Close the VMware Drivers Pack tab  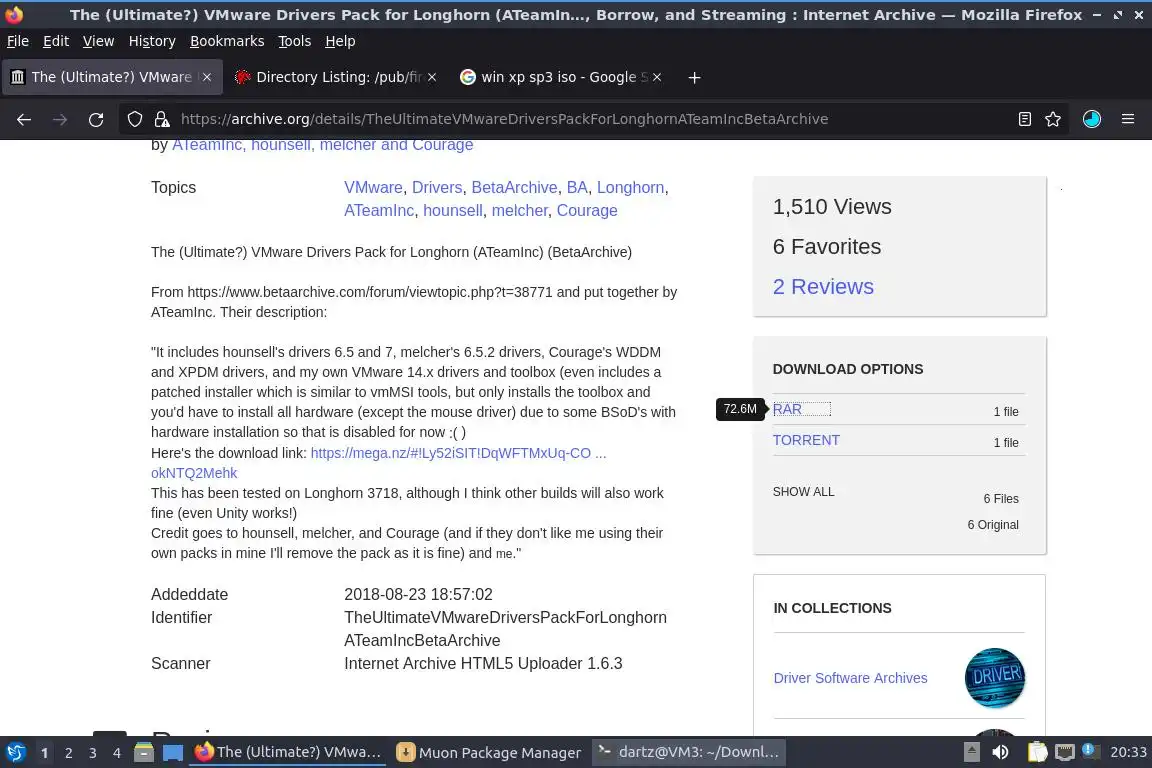click(207, 77)
